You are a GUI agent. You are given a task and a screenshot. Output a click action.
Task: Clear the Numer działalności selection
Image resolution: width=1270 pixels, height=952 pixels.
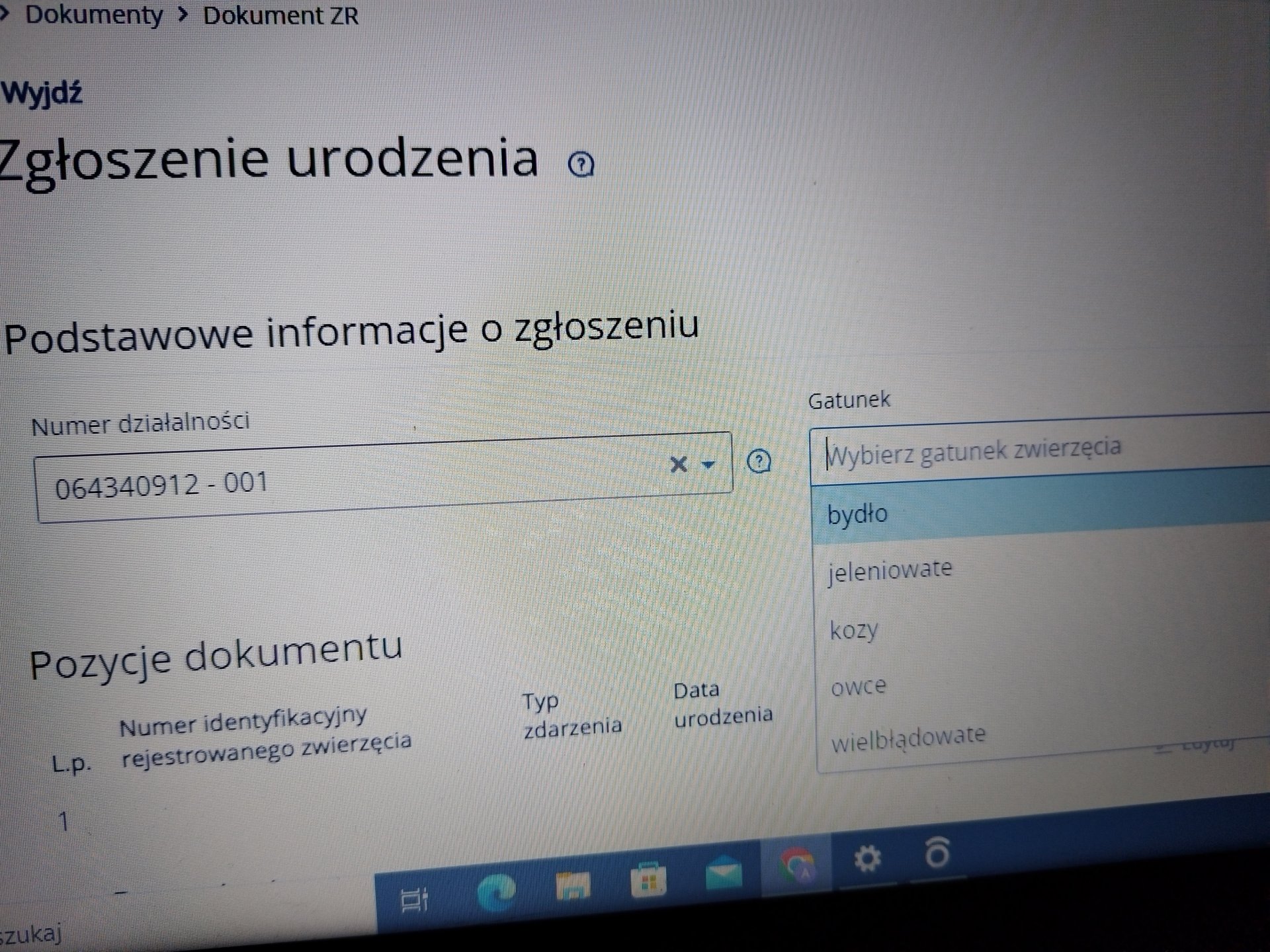pos(679,464)
